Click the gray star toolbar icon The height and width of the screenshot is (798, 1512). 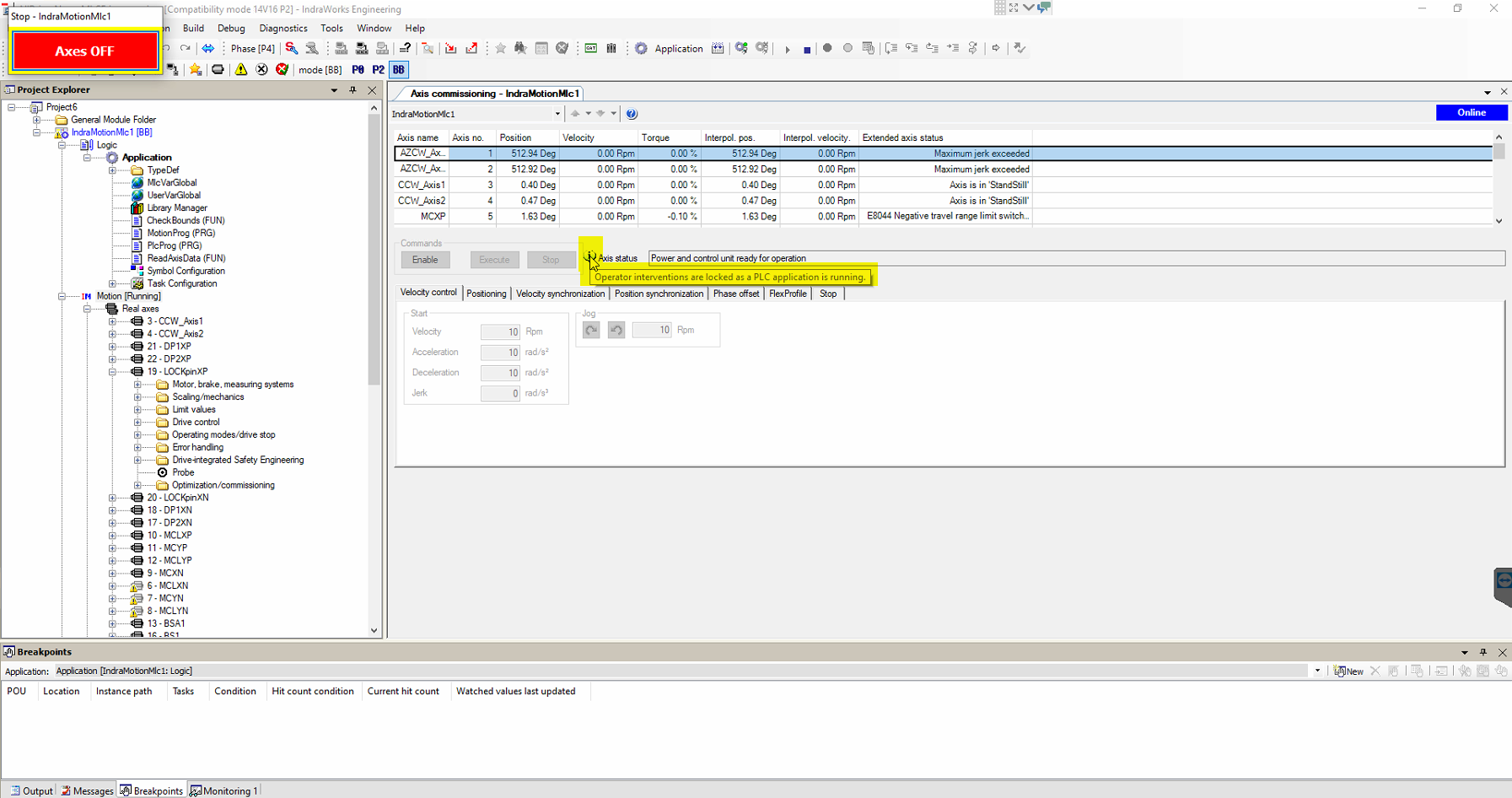click(x=500, y=49)
